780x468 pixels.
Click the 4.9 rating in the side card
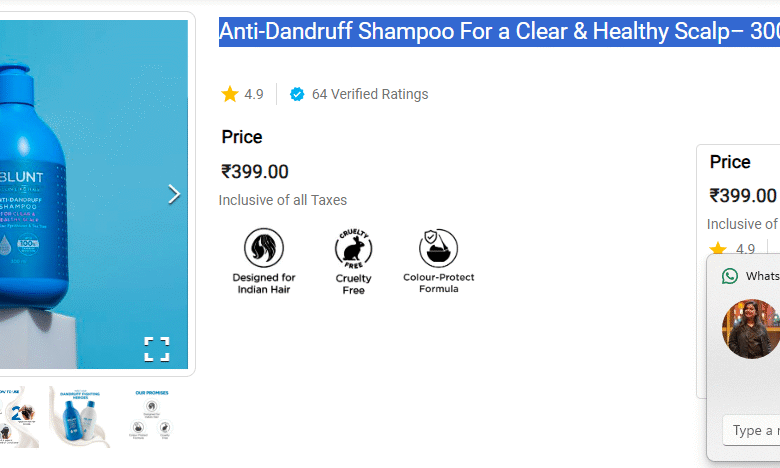point(745,249)
